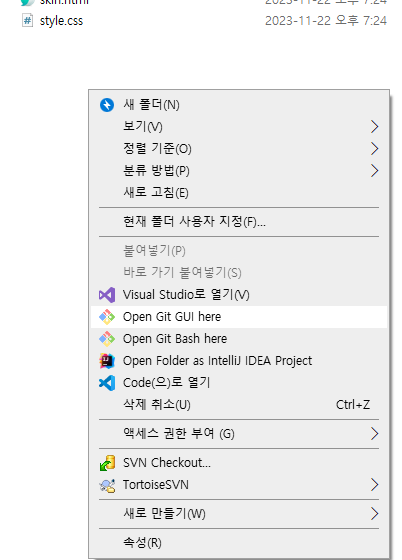Expand the 보기(V) submenu arrow
The height and width of the screenshot is (560, 402).
[374, 126]
